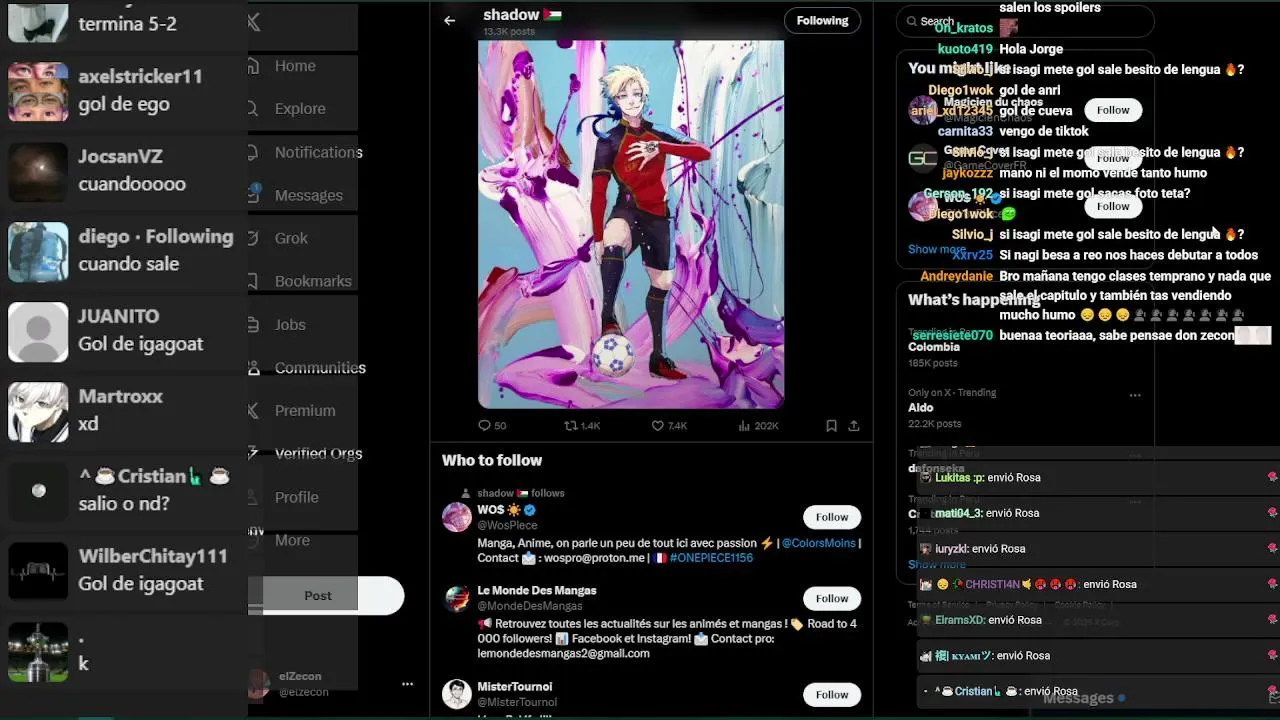Toggle the Following button for shadow
This screenshot has height=720, width=1280.
coord(822,20)
